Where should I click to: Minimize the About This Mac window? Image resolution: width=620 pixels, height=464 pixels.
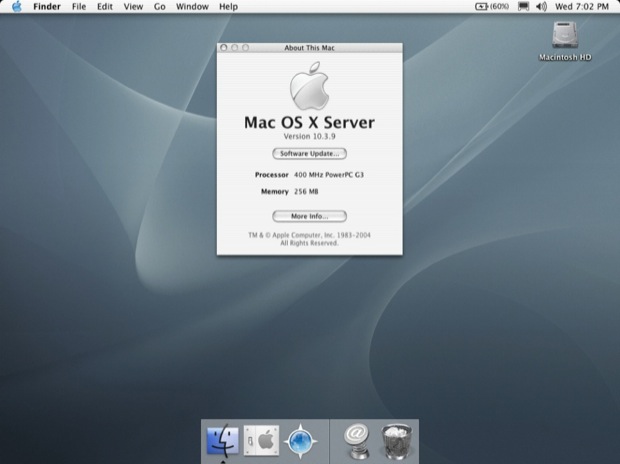tap(234, 47)
